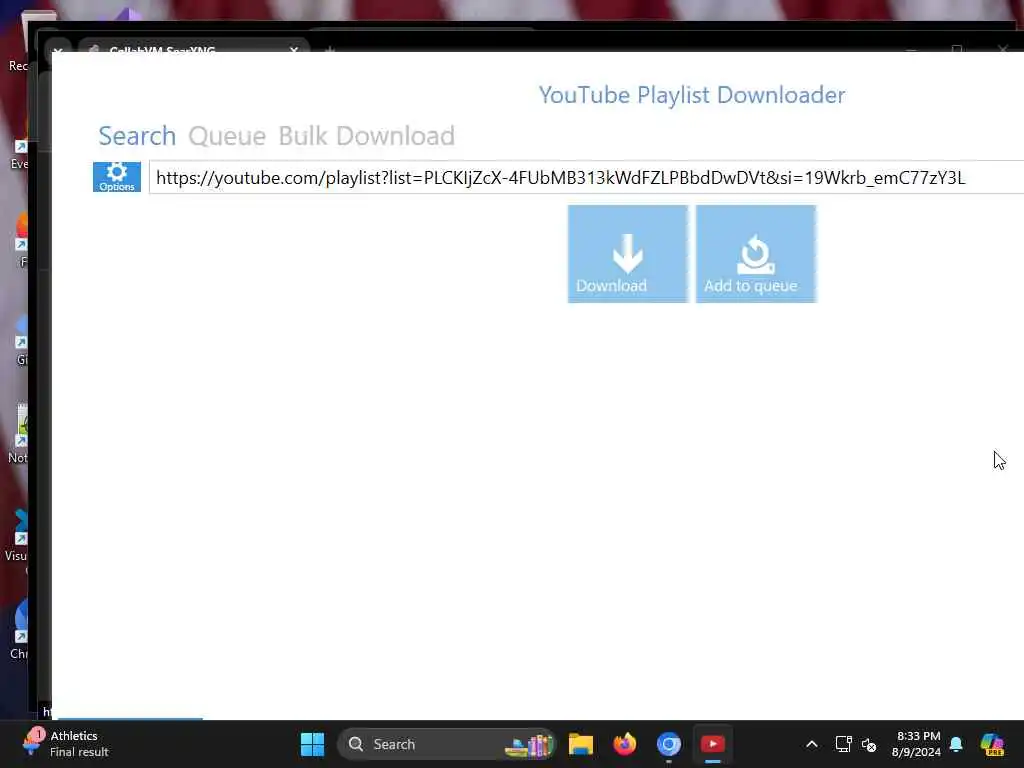1024x768 pixels.
Task: Open the Athletics Final result widget
Action: click(65, 744)
